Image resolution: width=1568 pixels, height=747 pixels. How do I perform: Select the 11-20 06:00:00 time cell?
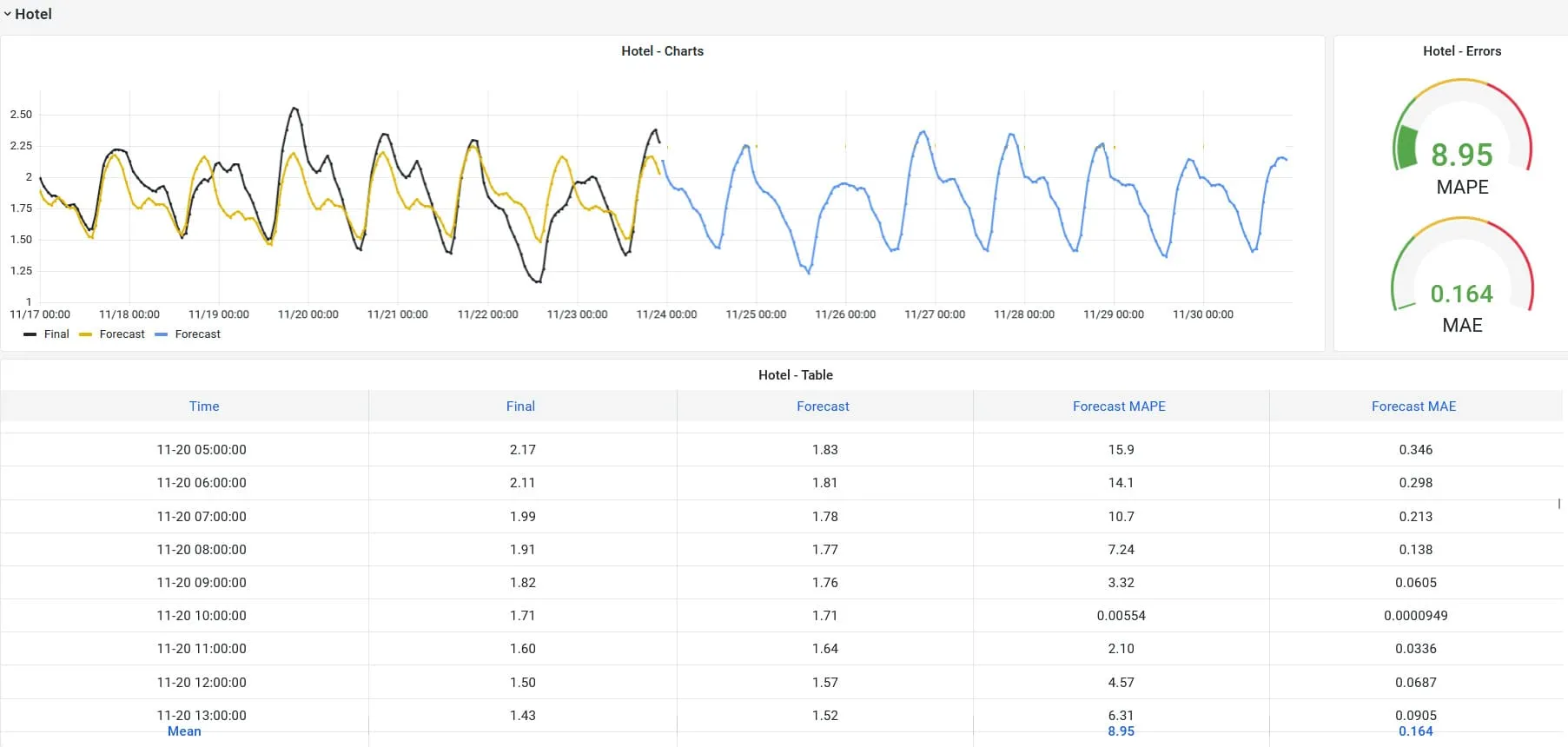202,483
